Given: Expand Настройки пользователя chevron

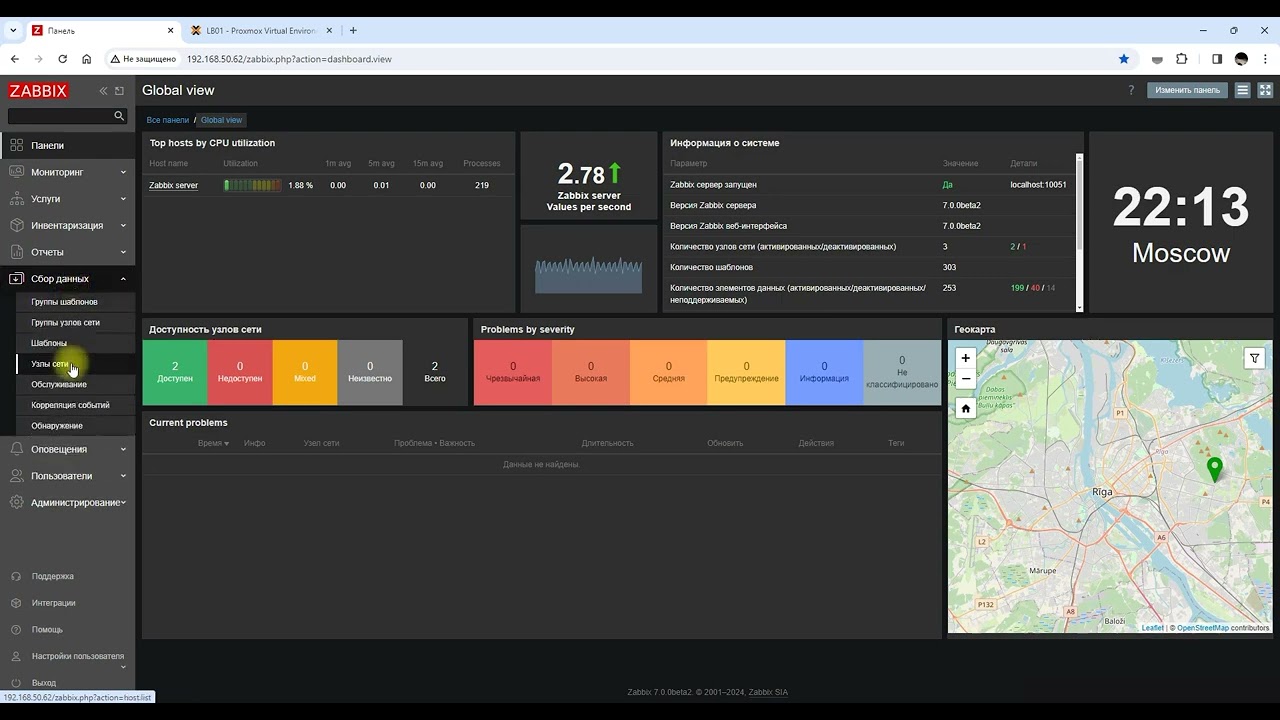Looking at the screenshot, I should pos(123,666).
